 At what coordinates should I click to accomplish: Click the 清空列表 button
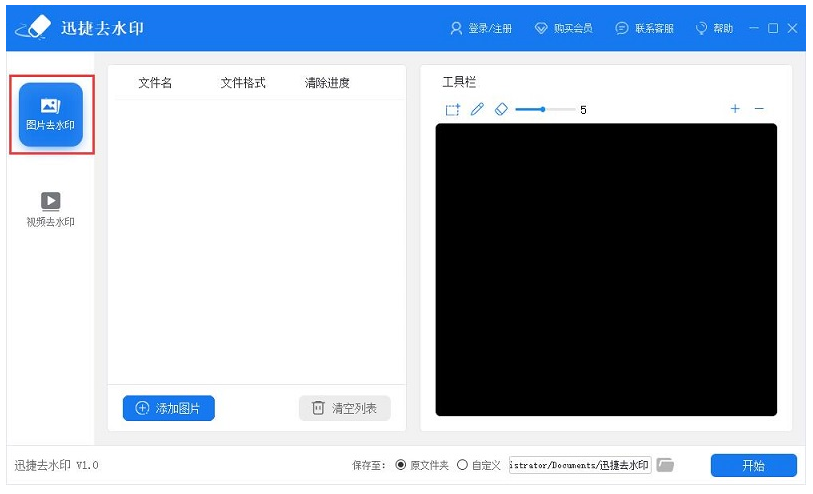pos(345,408)
